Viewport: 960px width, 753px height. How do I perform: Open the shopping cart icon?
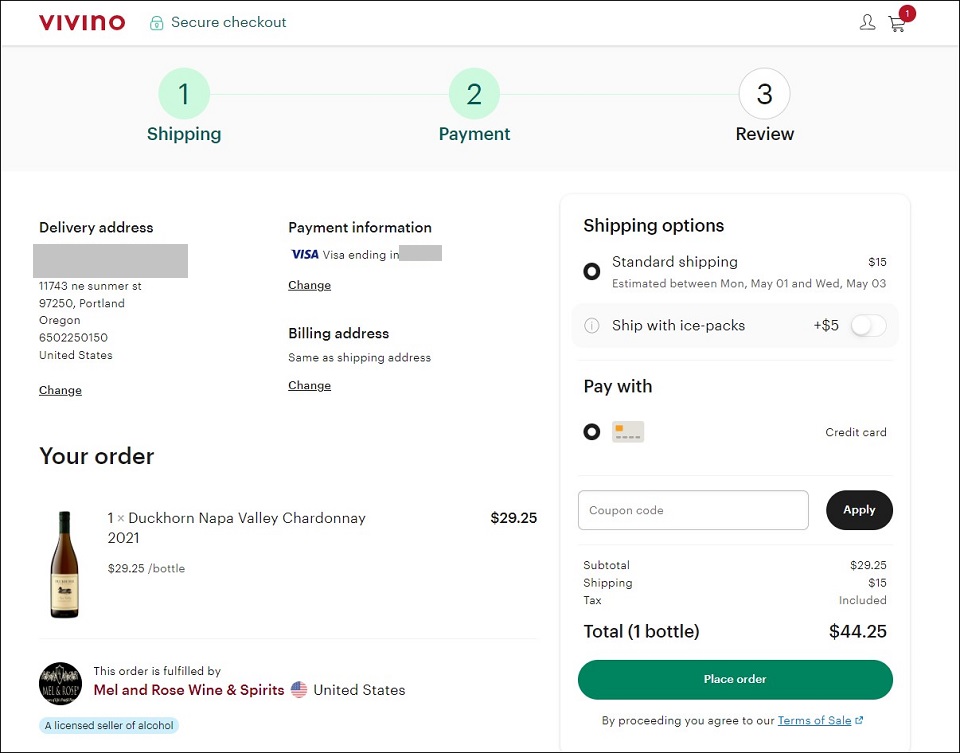pyautogui.click(x=897, y=24)
